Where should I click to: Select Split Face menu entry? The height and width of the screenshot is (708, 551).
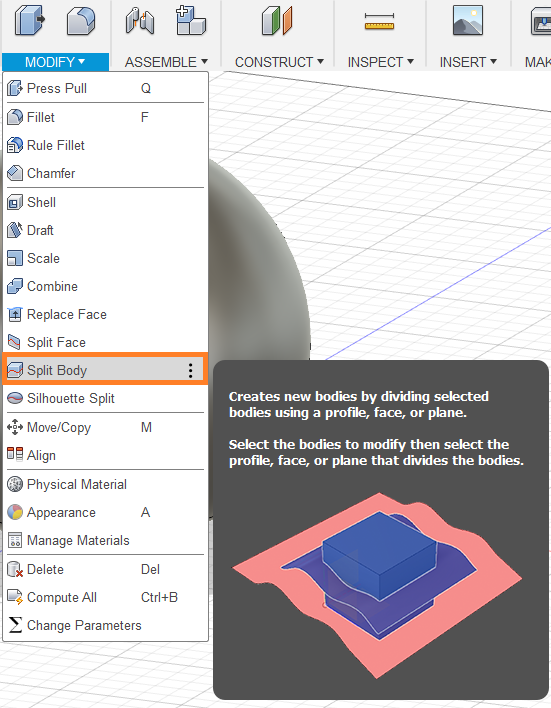pyautogui.click(x=105, y=342)
